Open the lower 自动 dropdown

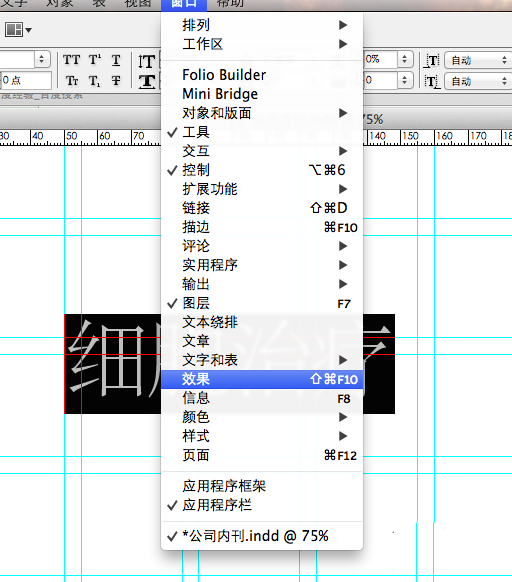tap(477, 81)
